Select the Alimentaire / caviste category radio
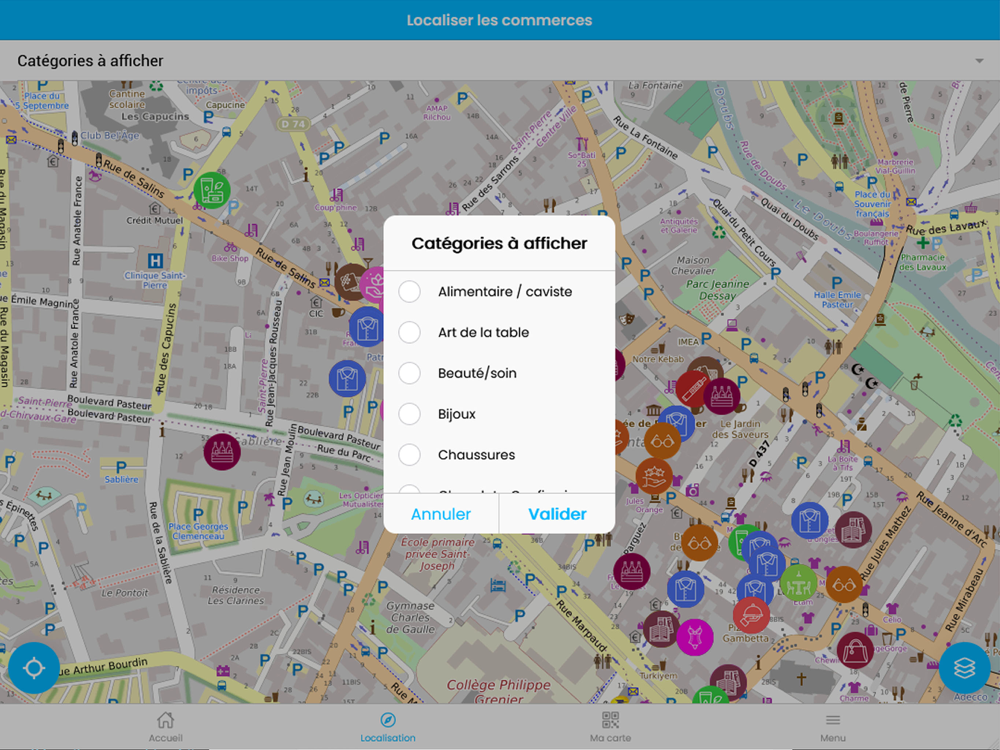Screen dimensions: 1000x750 (409, 291)
